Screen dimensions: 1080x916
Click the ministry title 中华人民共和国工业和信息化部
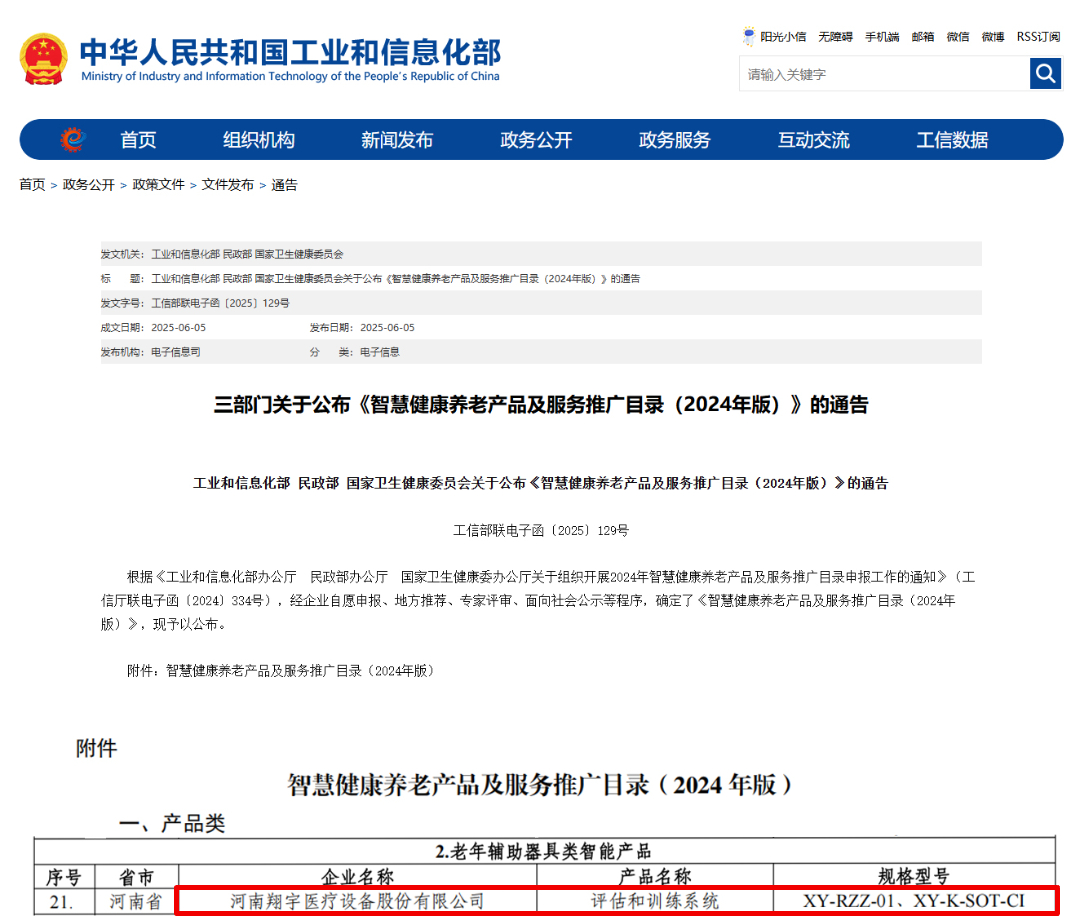[x=291, y=52]
